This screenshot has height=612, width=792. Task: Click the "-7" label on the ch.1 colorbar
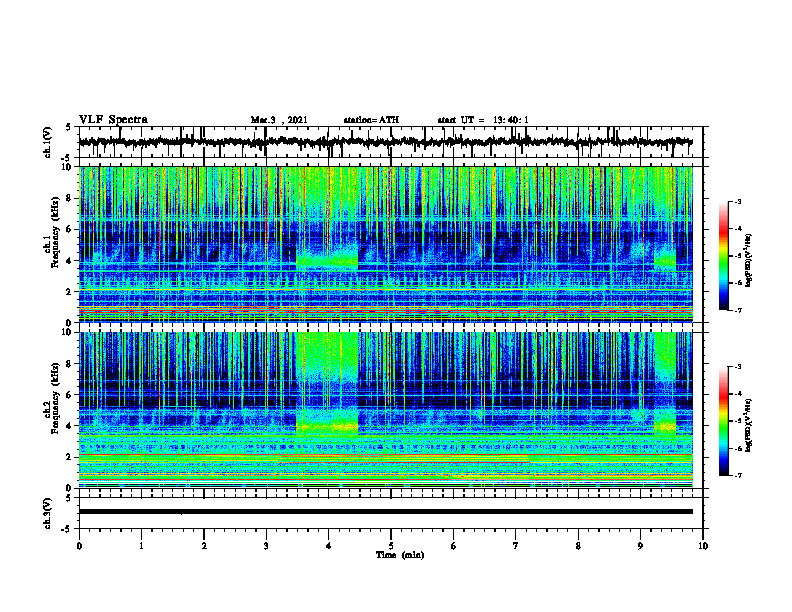pyautogui.click(x=738, y=310)
